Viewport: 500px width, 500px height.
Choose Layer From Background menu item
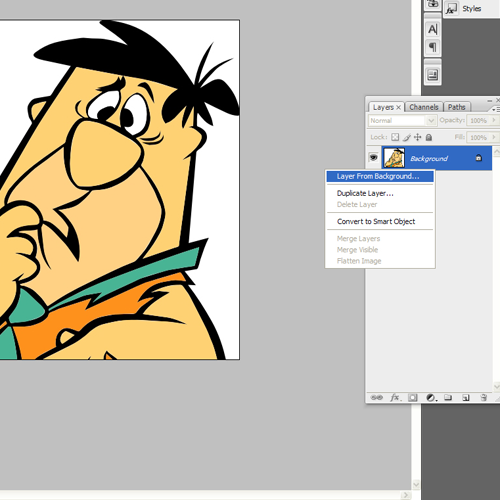[380, 176]
